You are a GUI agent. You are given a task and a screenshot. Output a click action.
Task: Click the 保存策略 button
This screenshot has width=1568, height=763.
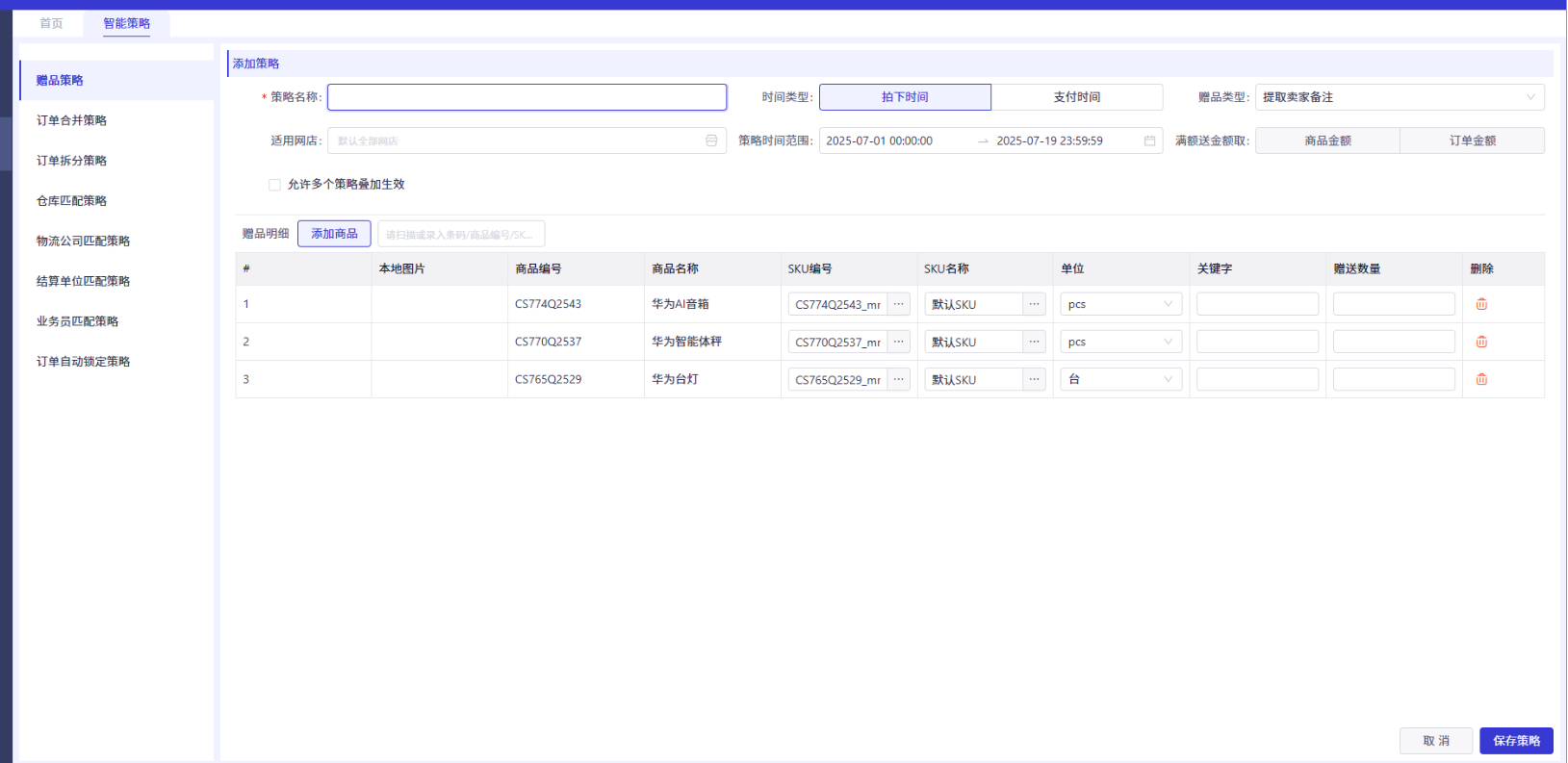1516,741
